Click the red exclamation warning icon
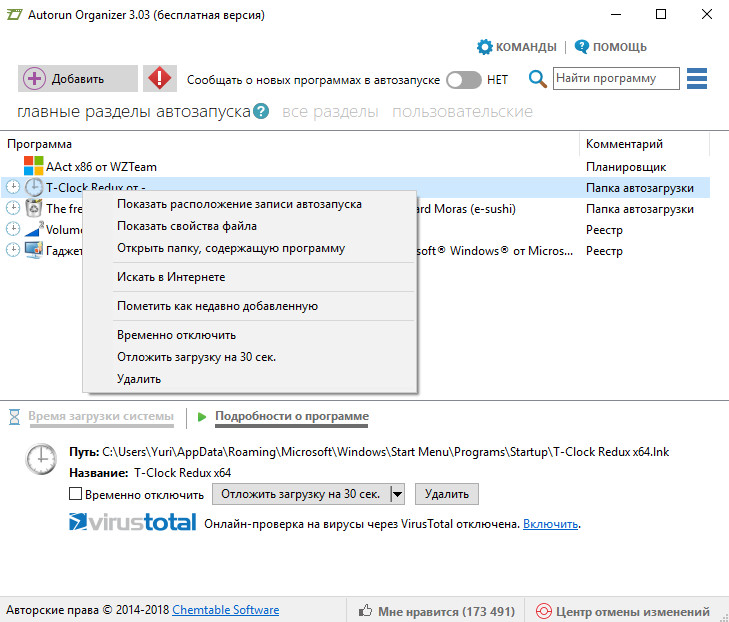Viewport: 729px width, 622px height. (x=159, y=79)
